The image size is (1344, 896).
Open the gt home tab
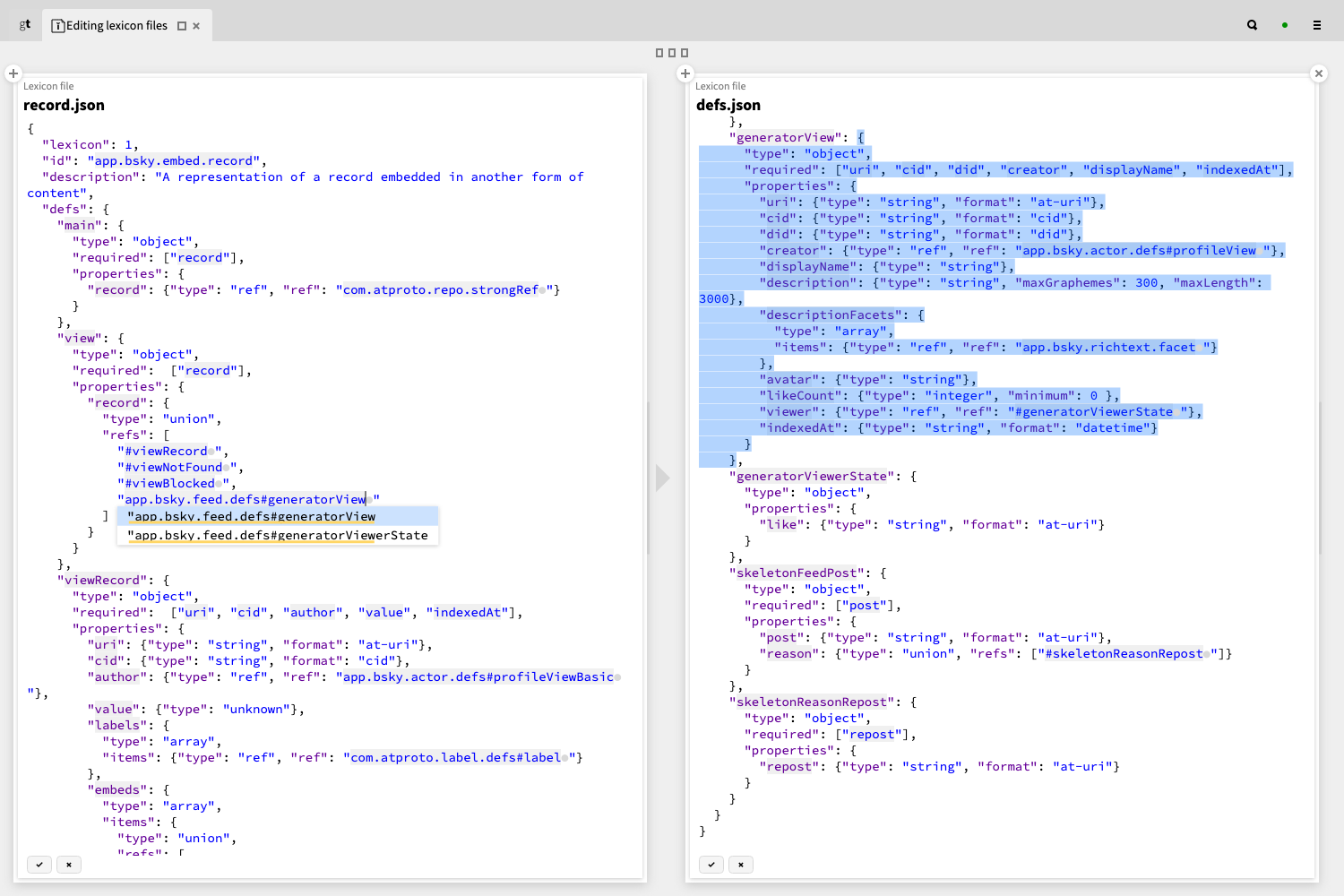click(25, 25)
